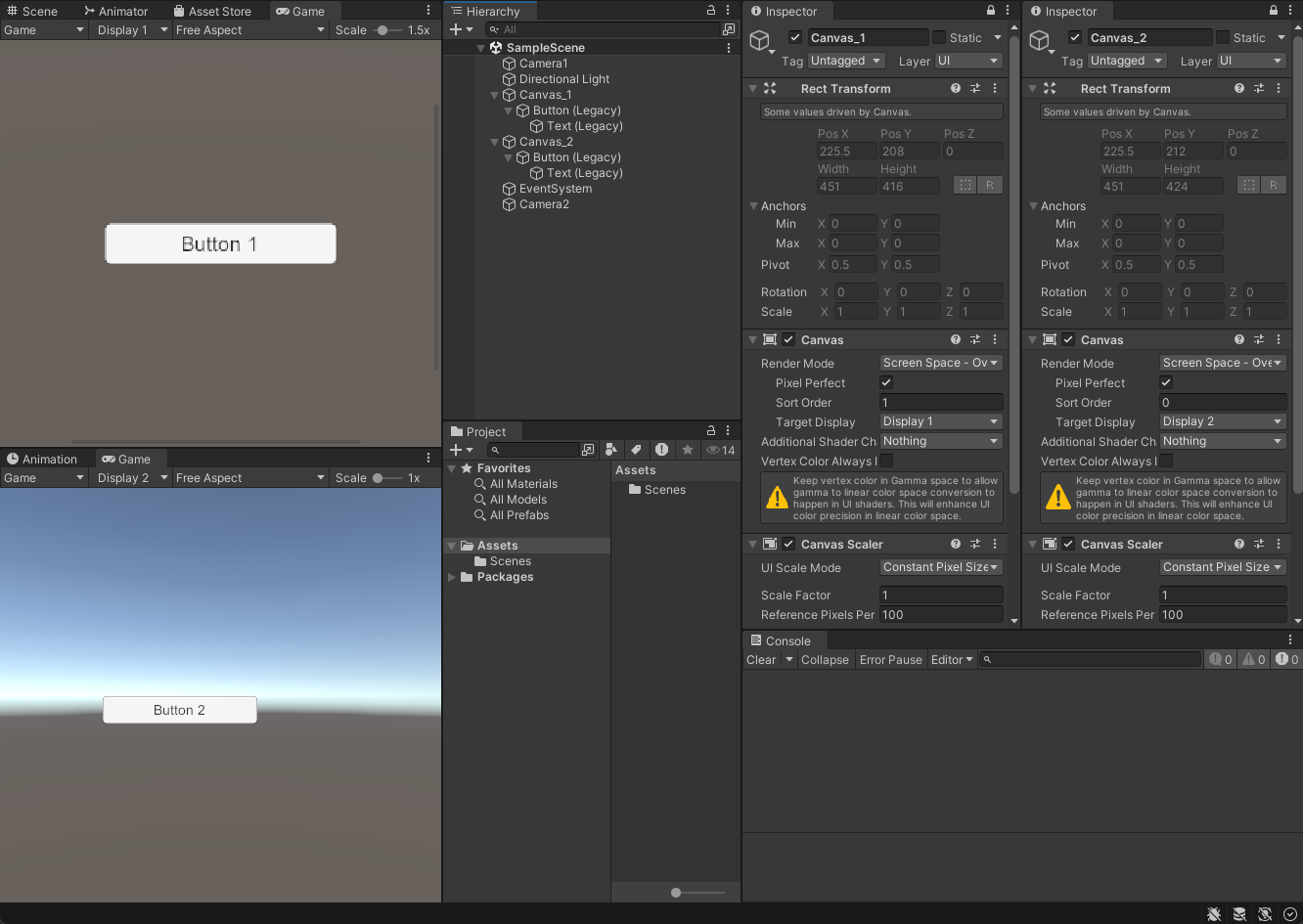The image size is (1303, 924).
Task: Adjust the top Game view Scale slider
Action: pyautogui.click(x=382, y=30)
